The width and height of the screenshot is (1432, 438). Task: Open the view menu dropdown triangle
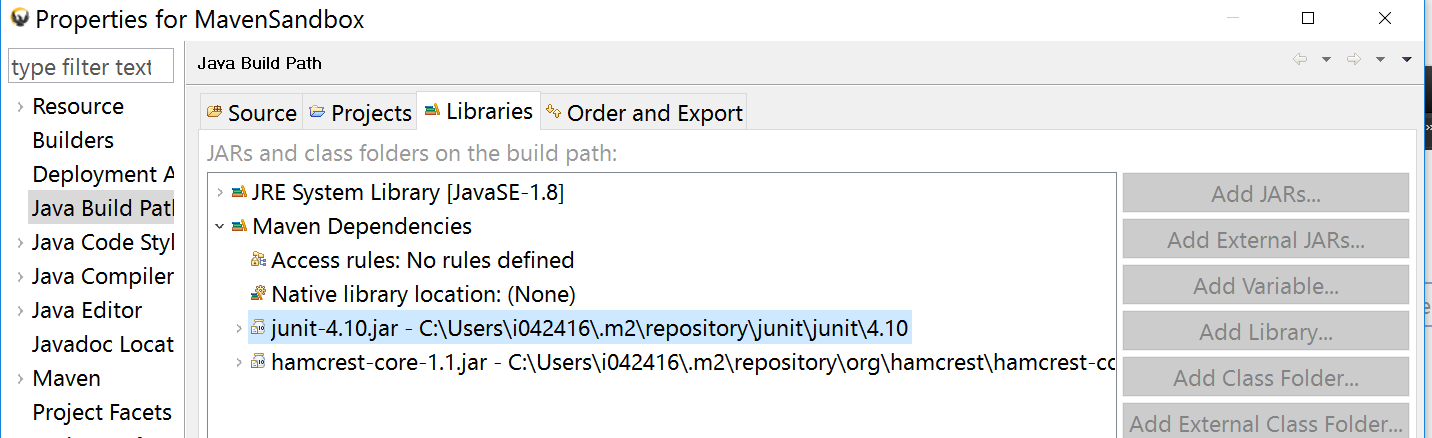point(1406,60)
